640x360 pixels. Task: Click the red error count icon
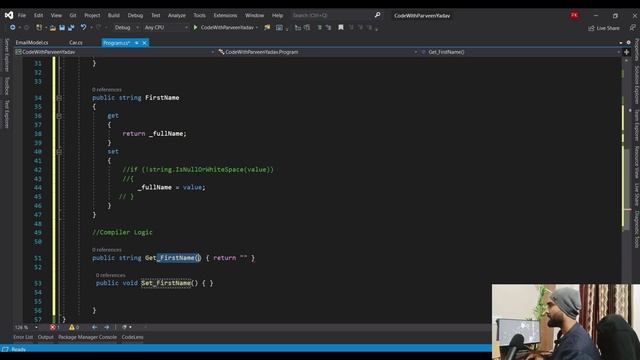tap(53, 327)
